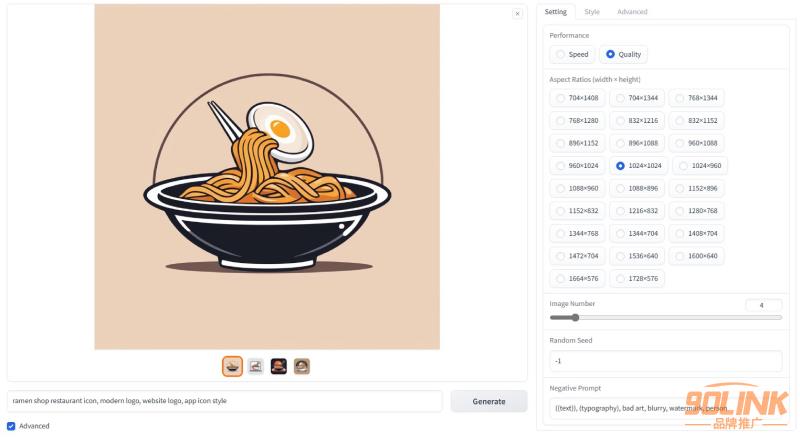This screenshot has height=438, width=800.
Task: Click the Image Number value box
Action: 763,305
